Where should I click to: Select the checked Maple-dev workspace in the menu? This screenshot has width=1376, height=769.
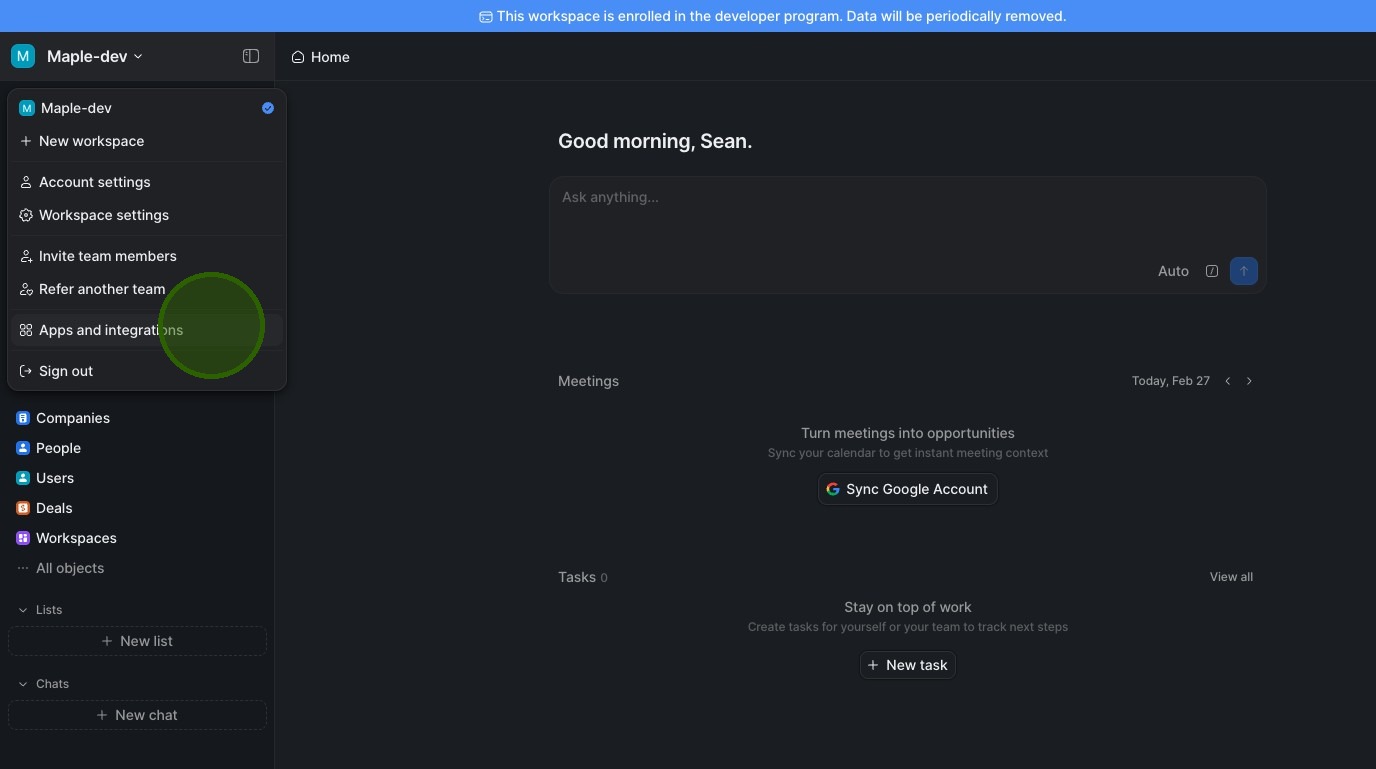tap(147, 108)
